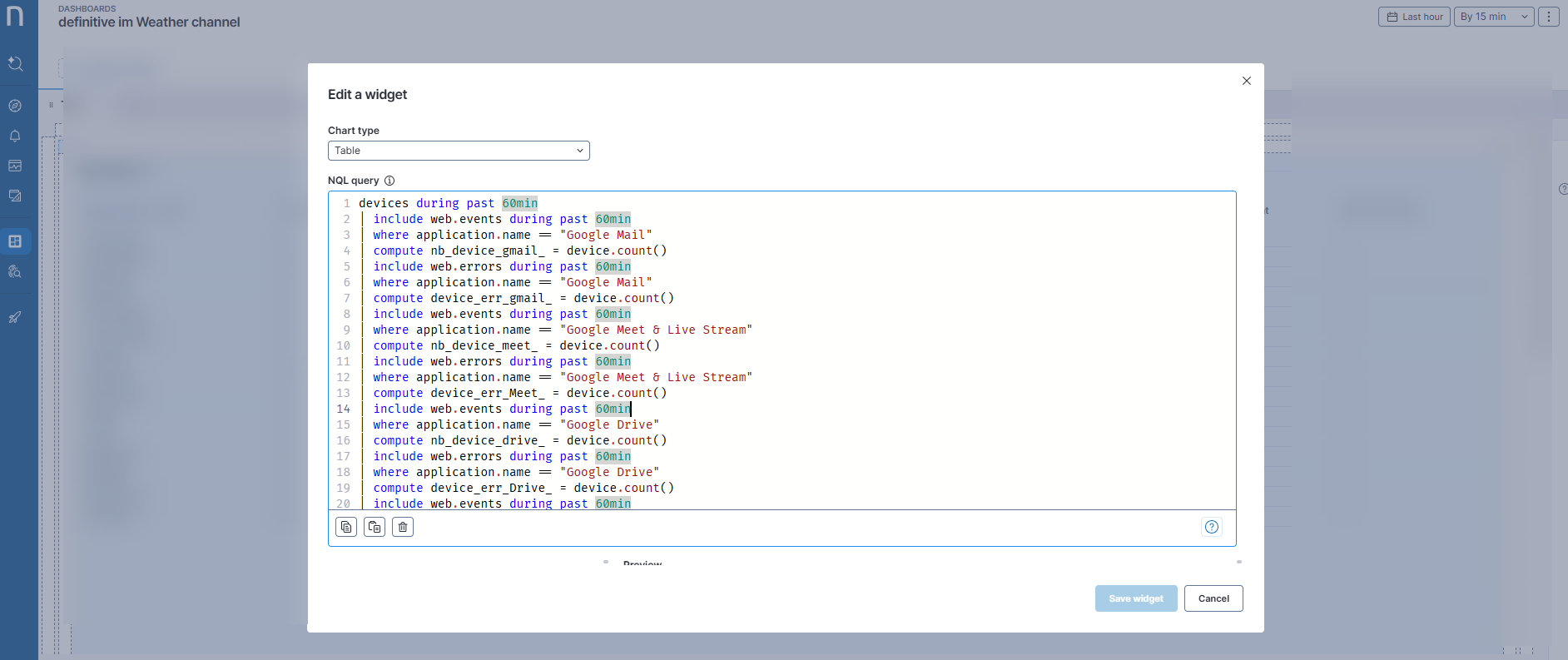
Task: Click 60min value on line 14
Action: [x=613, y=409]
